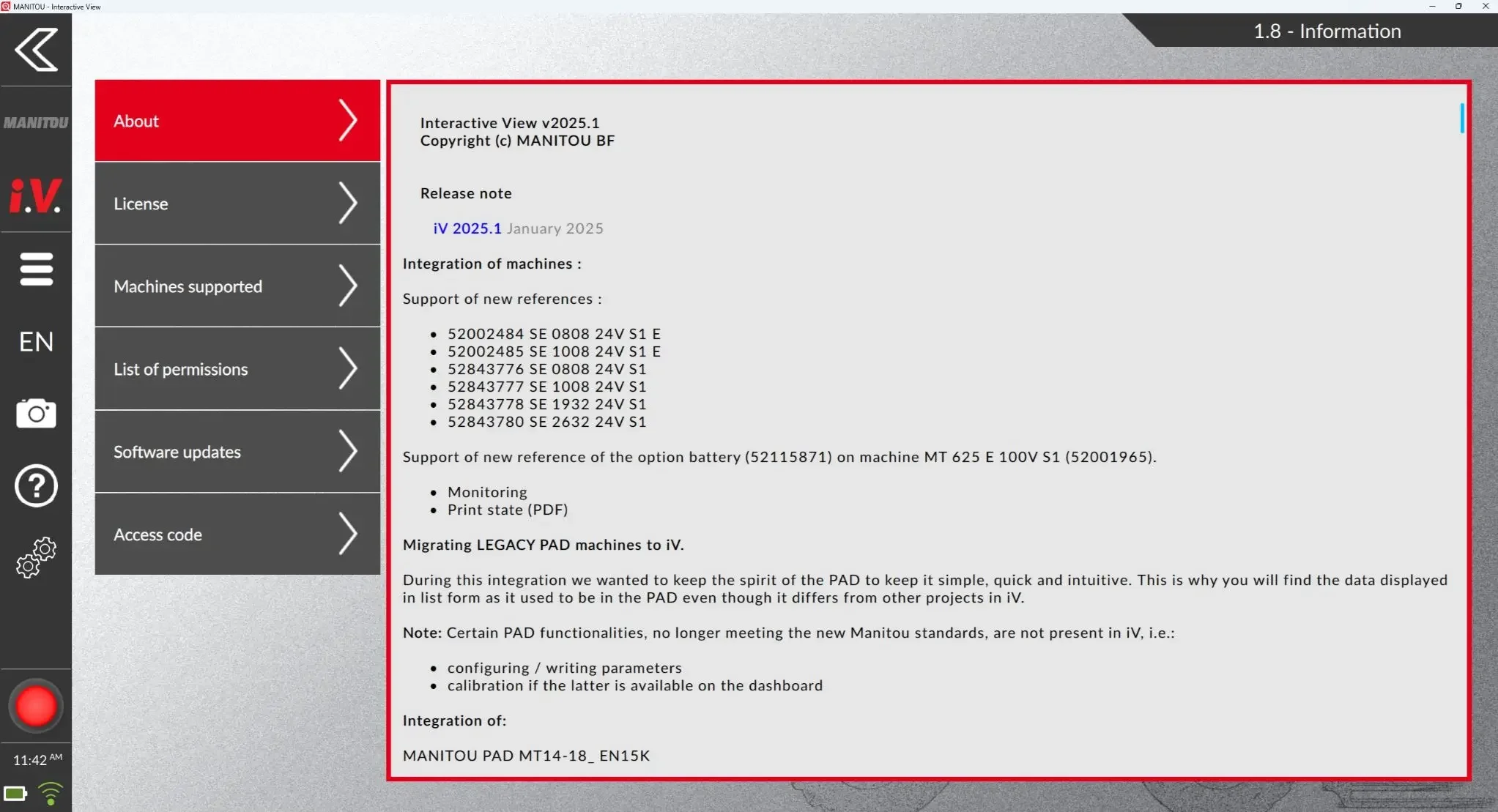Click reference 52843777 SE 1008 24V S1
The image size is (1498, 812).
pos(547,387)
